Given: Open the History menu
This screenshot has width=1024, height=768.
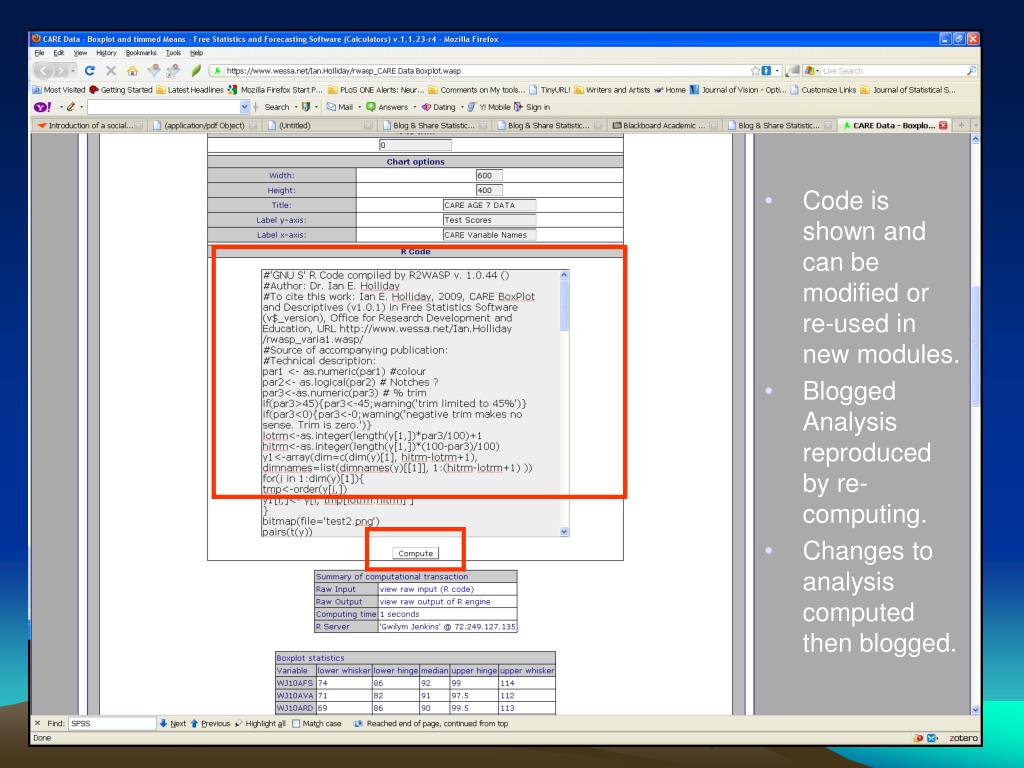Looking at the screenshot, I should pyautogui.click(x=106, y=53).
